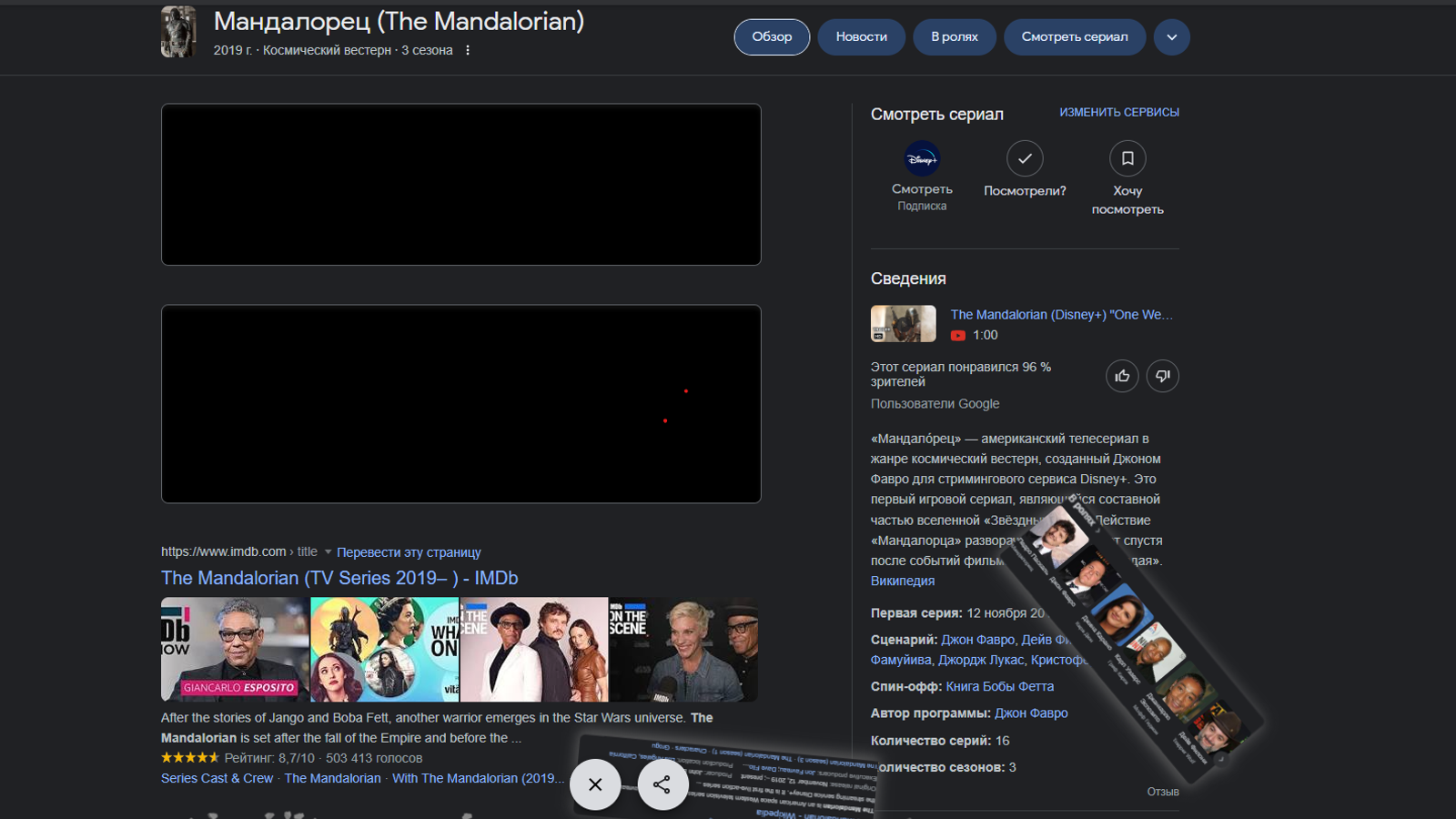Mark the series as watched with the checkmark
The width and height of the screenshot is (1456, 819).
1025,159
